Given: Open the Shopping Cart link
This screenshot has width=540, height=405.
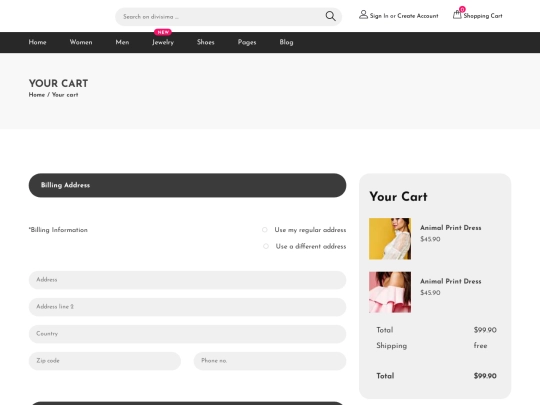Looking at the screenshot, I should 483,16.
